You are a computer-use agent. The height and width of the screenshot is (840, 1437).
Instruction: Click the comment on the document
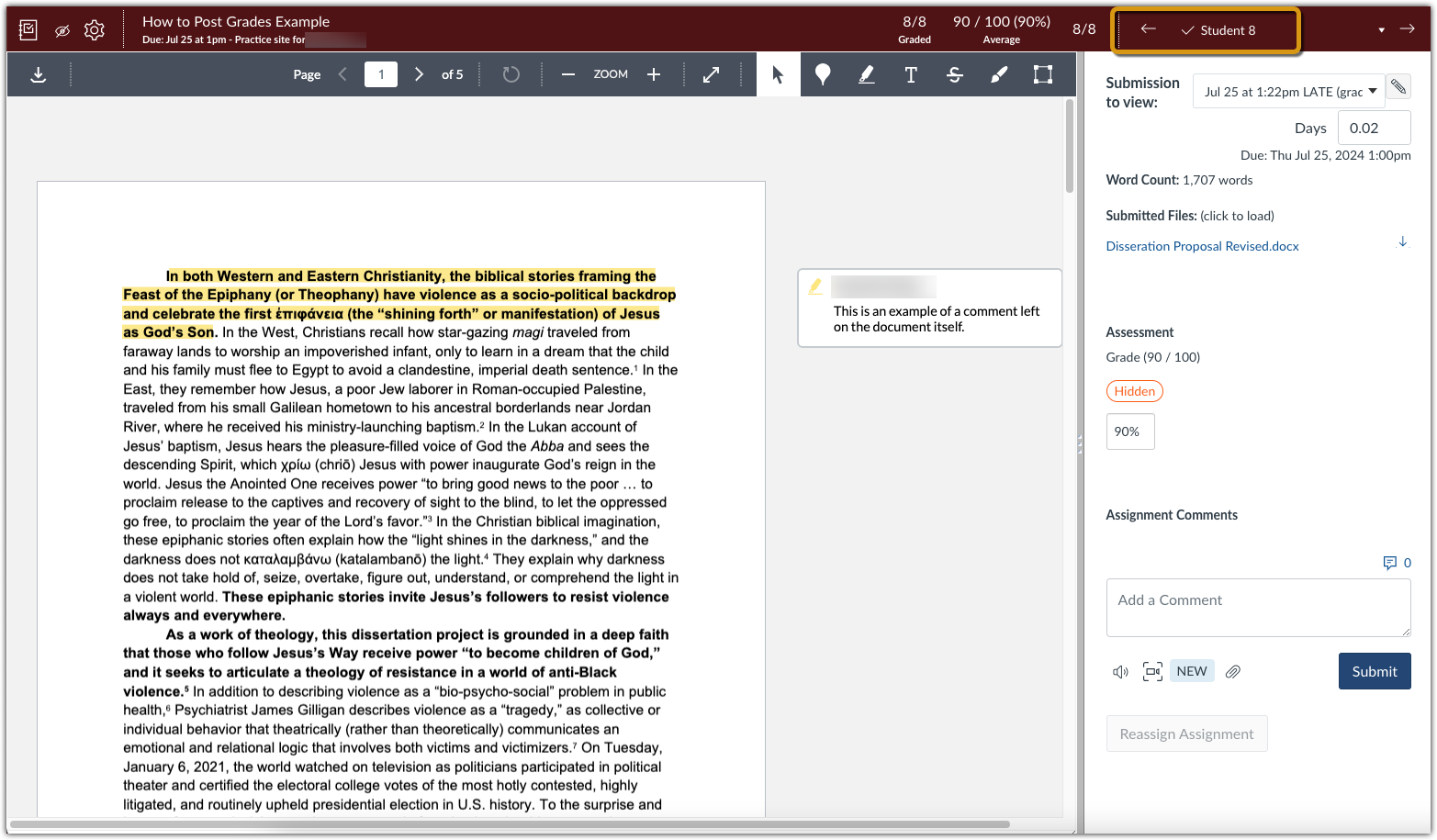[929, 308]
